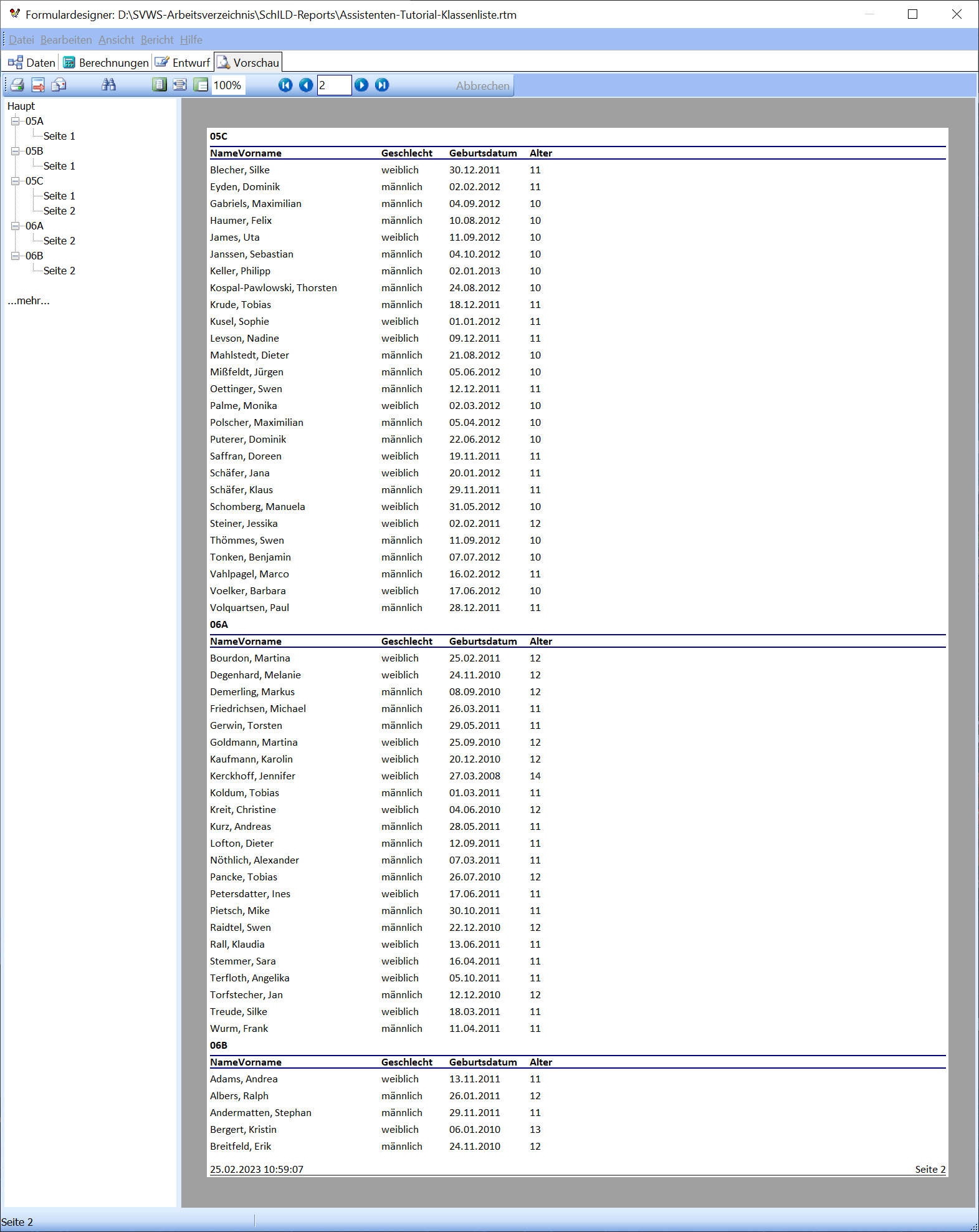Open the Bearbeiten menu
979x1232 pixels.
point(66,40)
